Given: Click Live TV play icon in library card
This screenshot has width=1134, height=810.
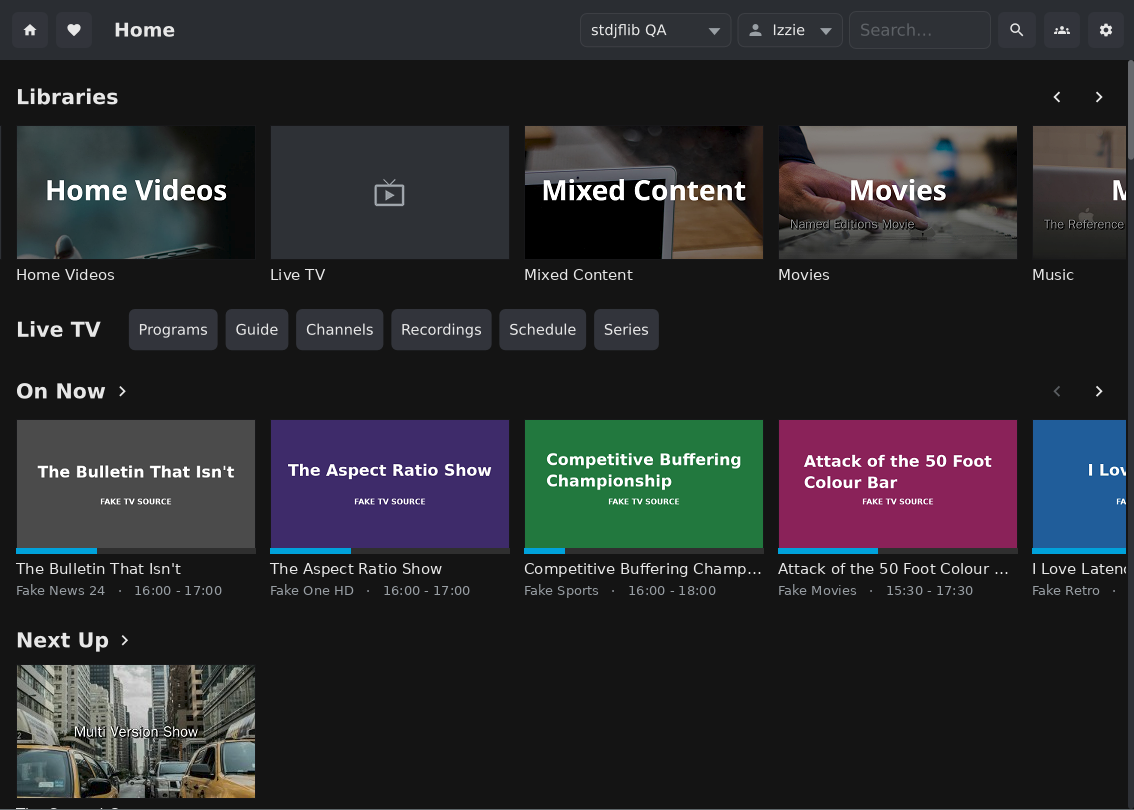Looking at the screenshot, I should click(389, 193).
